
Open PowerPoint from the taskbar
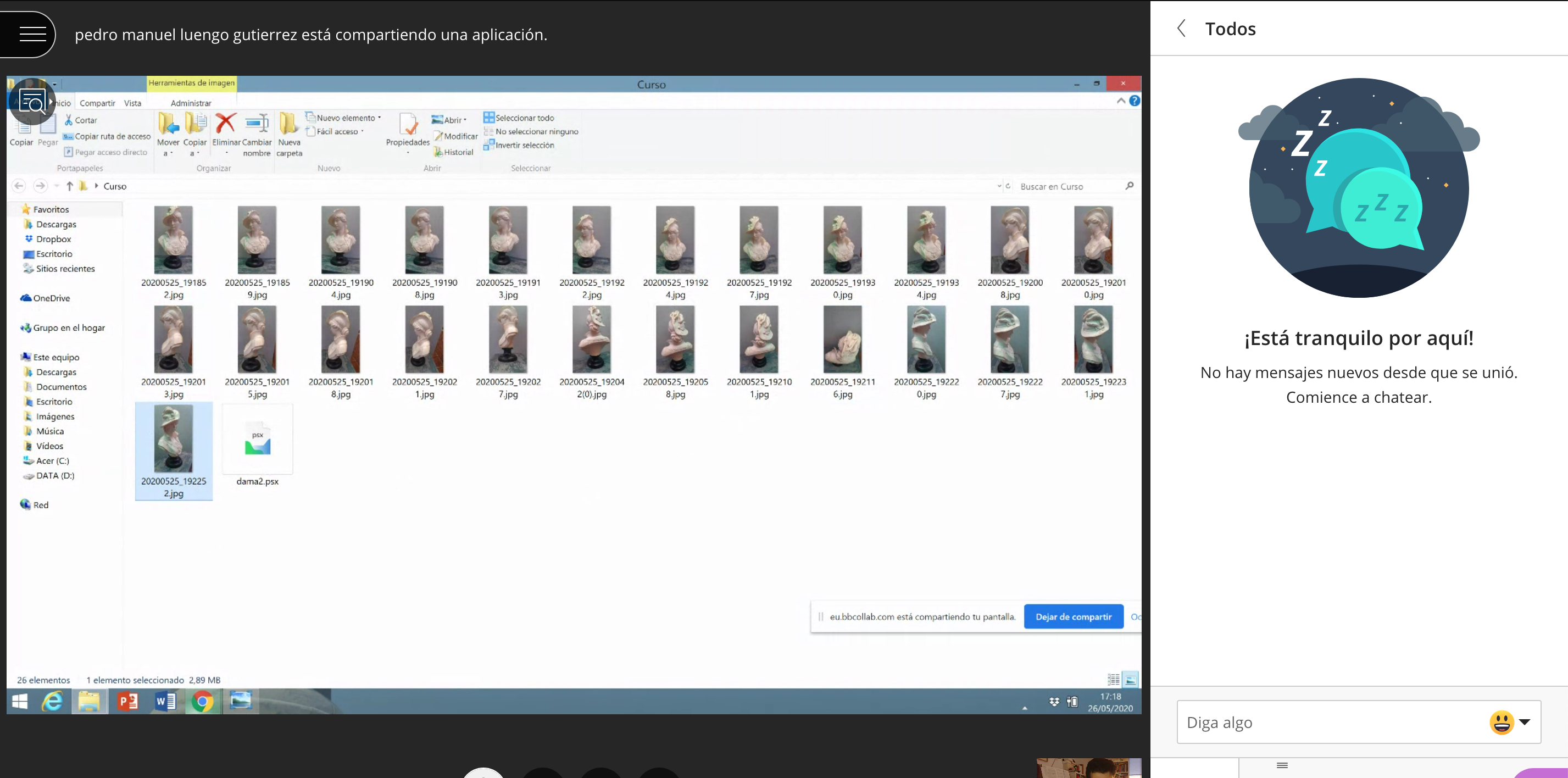(x=128, y=702)
